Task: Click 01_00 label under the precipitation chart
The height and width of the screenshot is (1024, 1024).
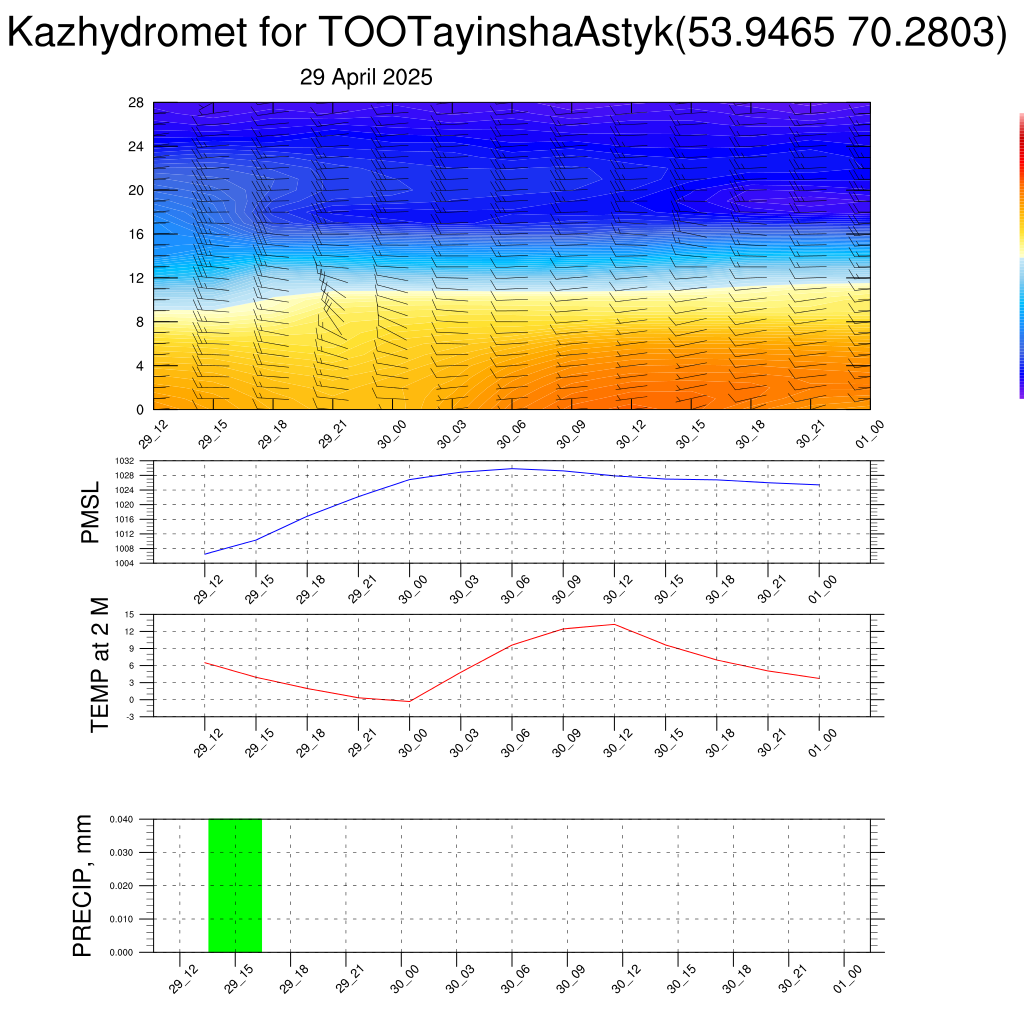Action: [x=848, y=978]
